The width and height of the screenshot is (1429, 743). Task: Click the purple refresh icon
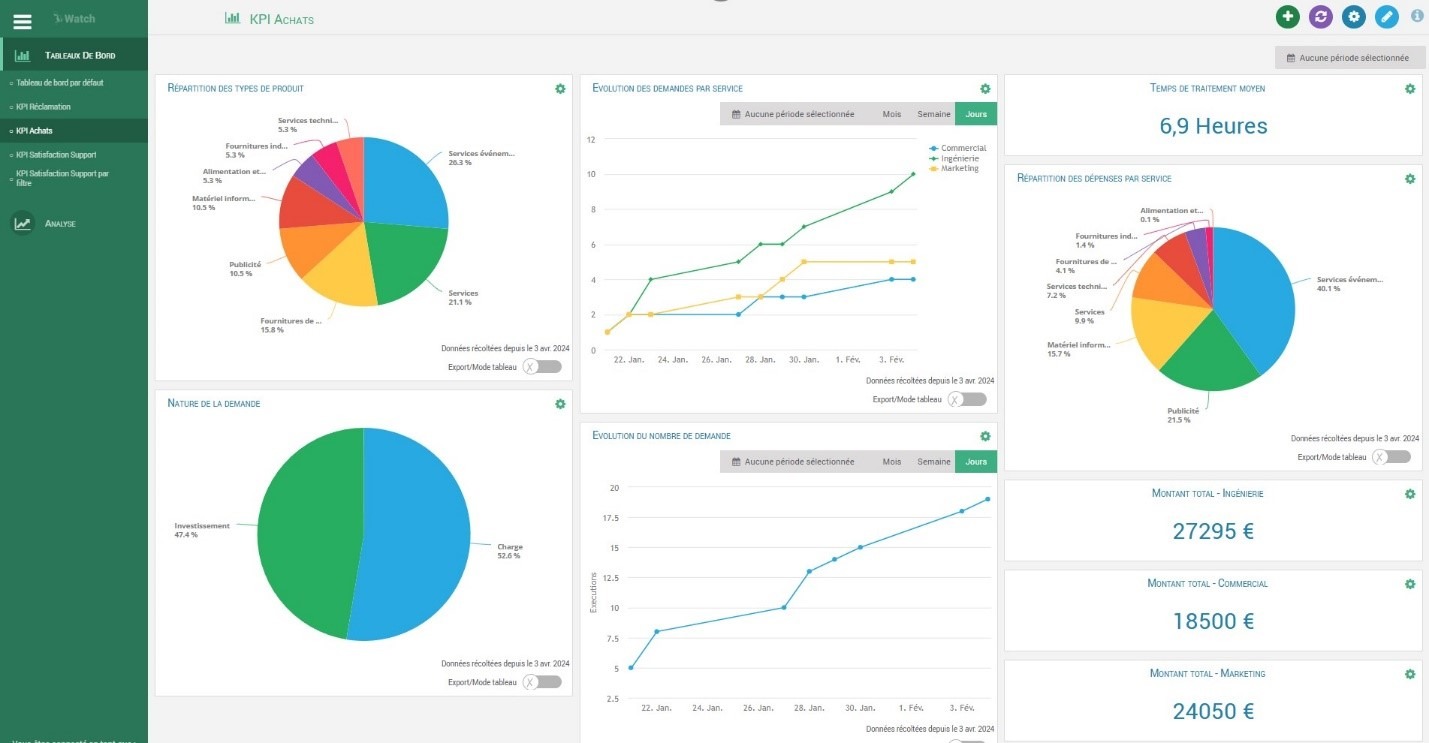coord(1320,16)
